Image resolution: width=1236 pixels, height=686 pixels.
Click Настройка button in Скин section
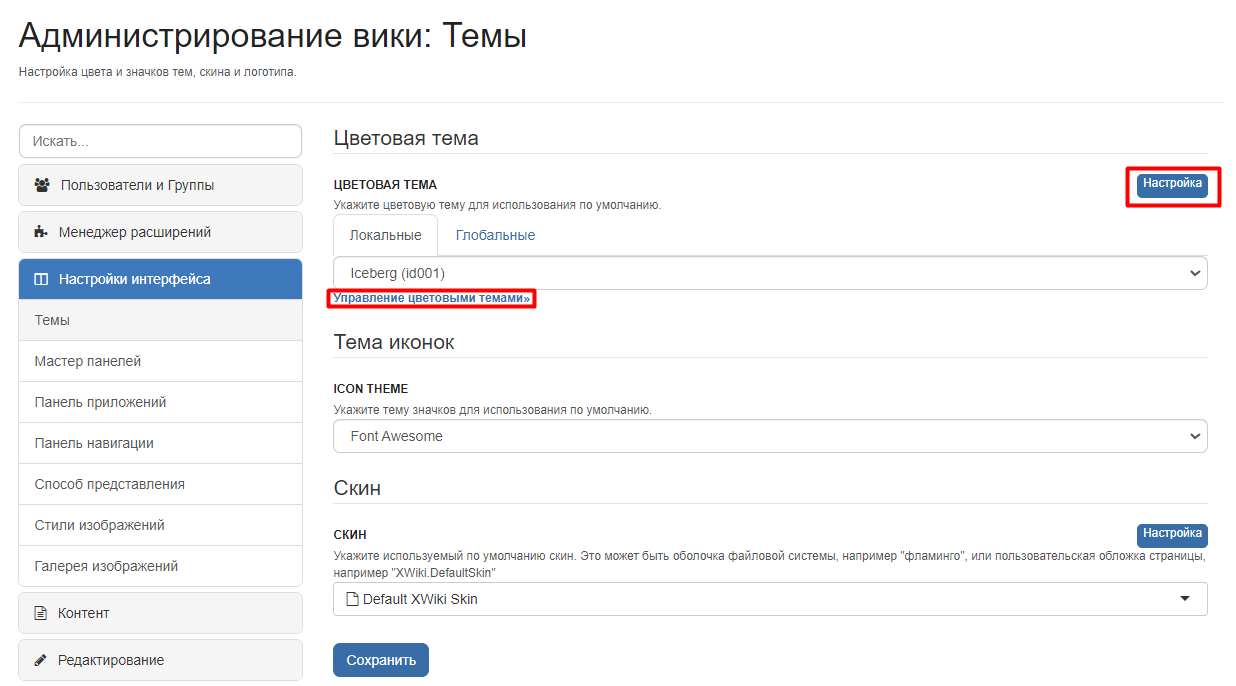pyautogui.click(x=1172, y=535)
